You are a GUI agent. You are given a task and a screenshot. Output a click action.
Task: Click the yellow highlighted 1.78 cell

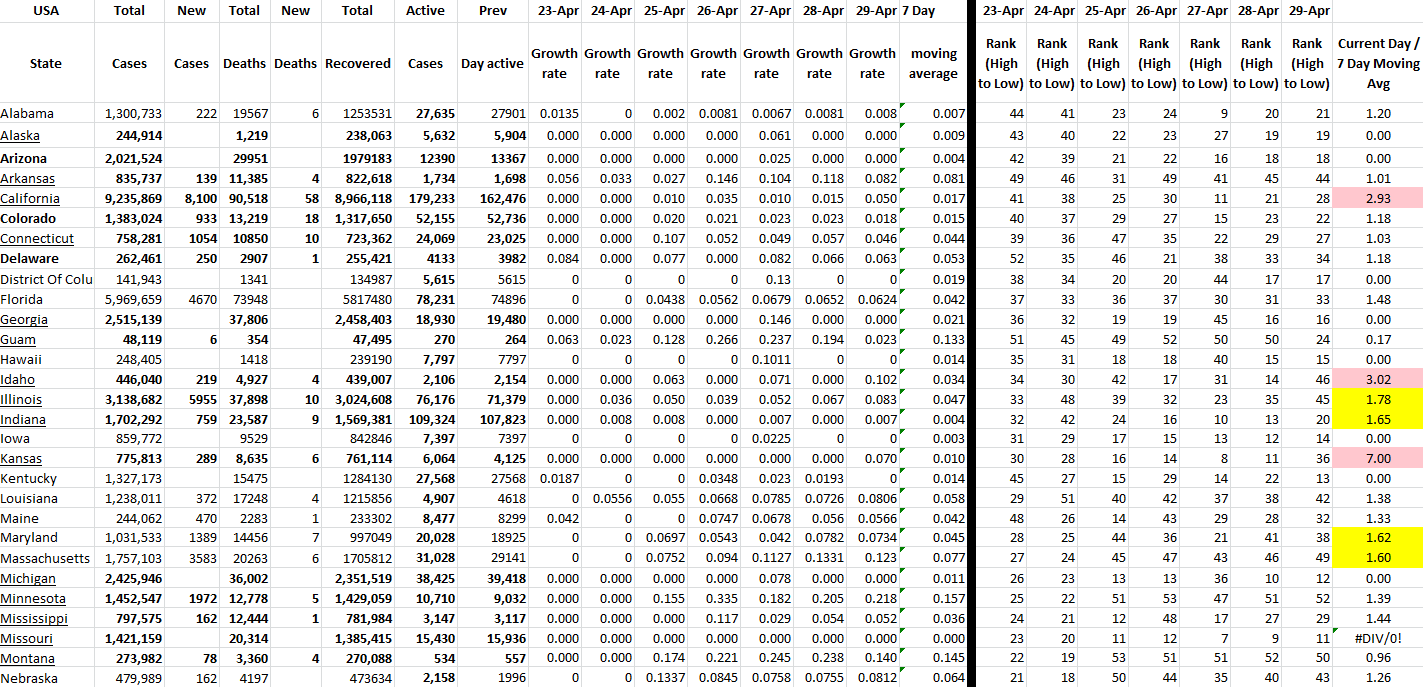(x=1378, y=399)
